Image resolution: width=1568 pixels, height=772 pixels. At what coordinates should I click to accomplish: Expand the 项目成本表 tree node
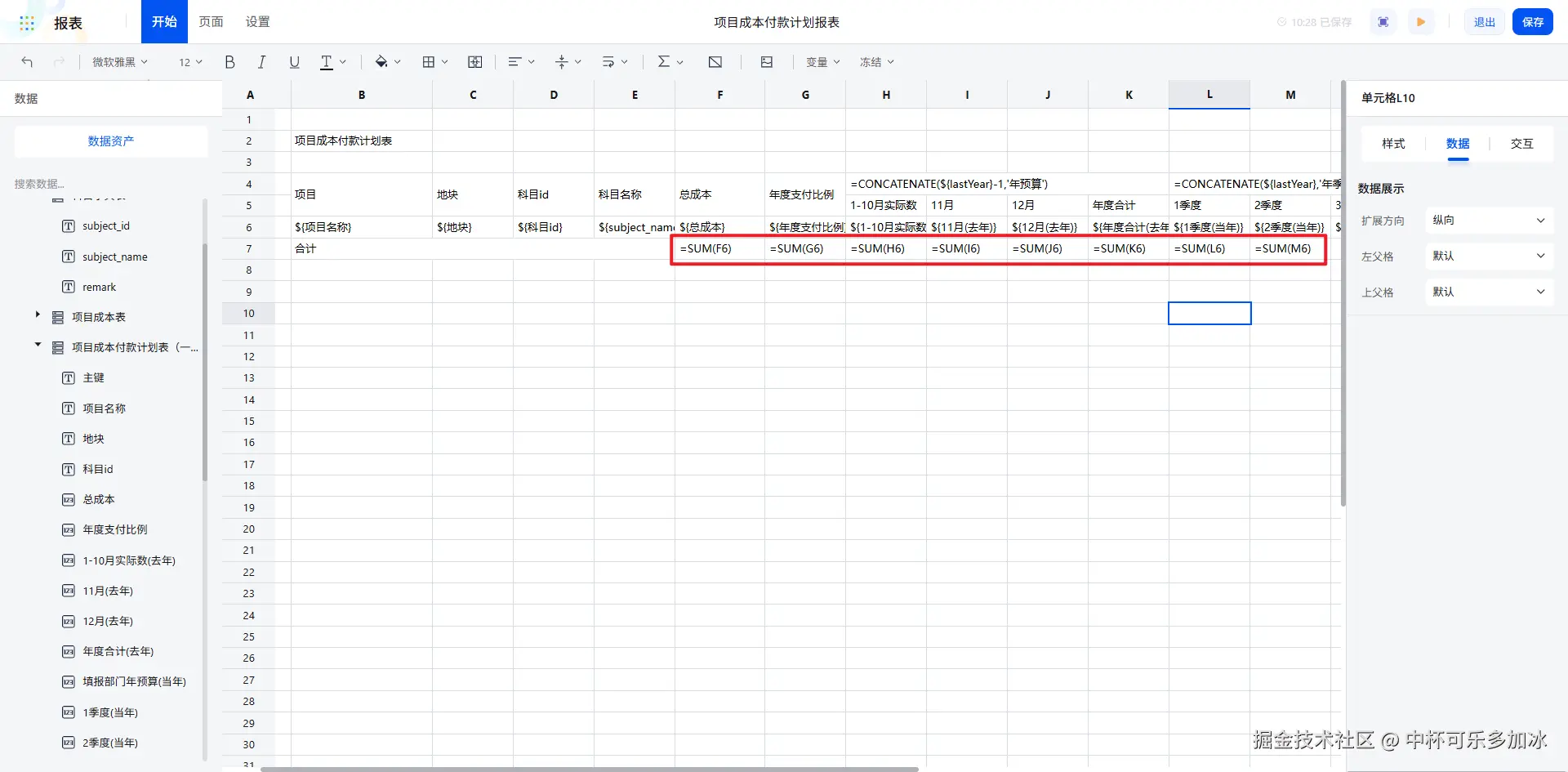tap(38, 315)
